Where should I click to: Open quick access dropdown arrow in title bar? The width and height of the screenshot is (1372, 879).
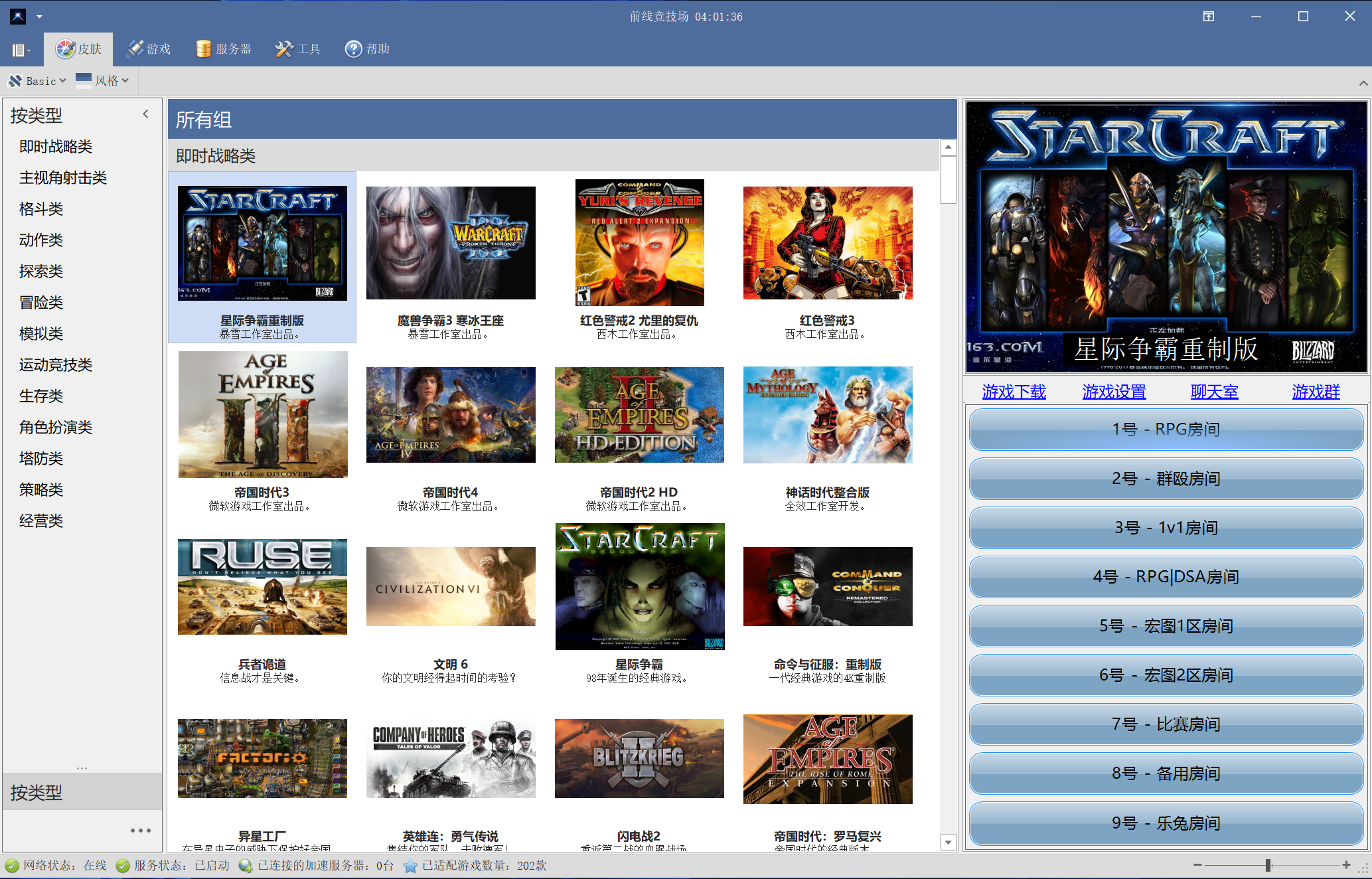coord(39,17)
